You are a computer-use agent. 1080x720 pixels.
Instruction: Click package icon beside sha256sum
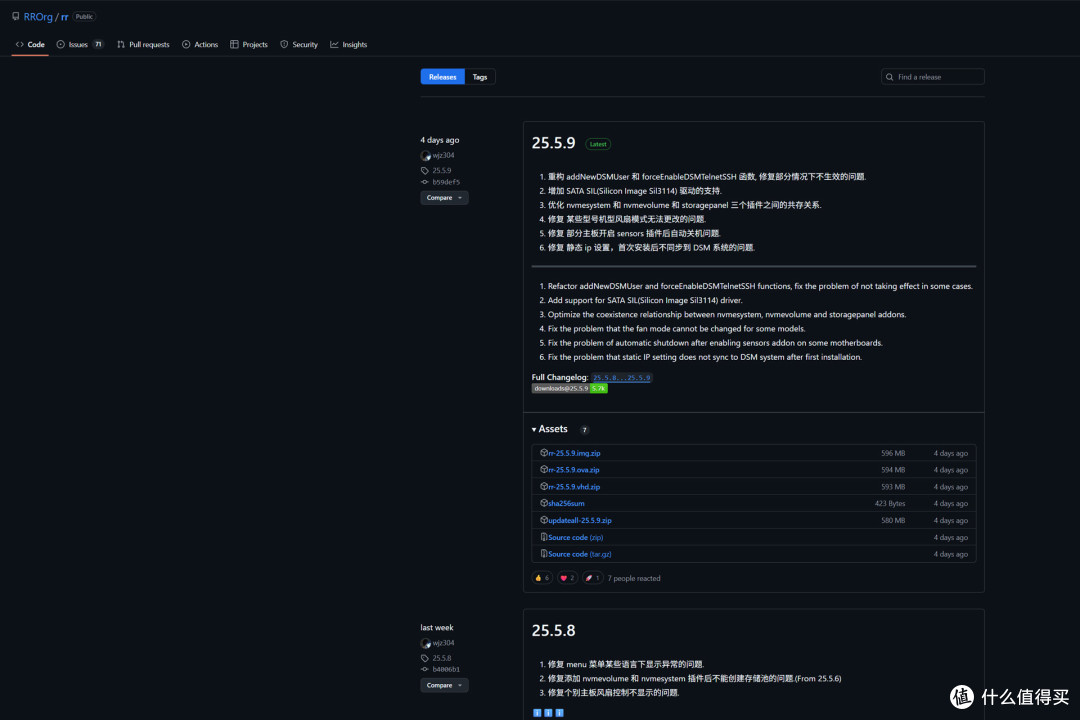(x=543, y=503)
